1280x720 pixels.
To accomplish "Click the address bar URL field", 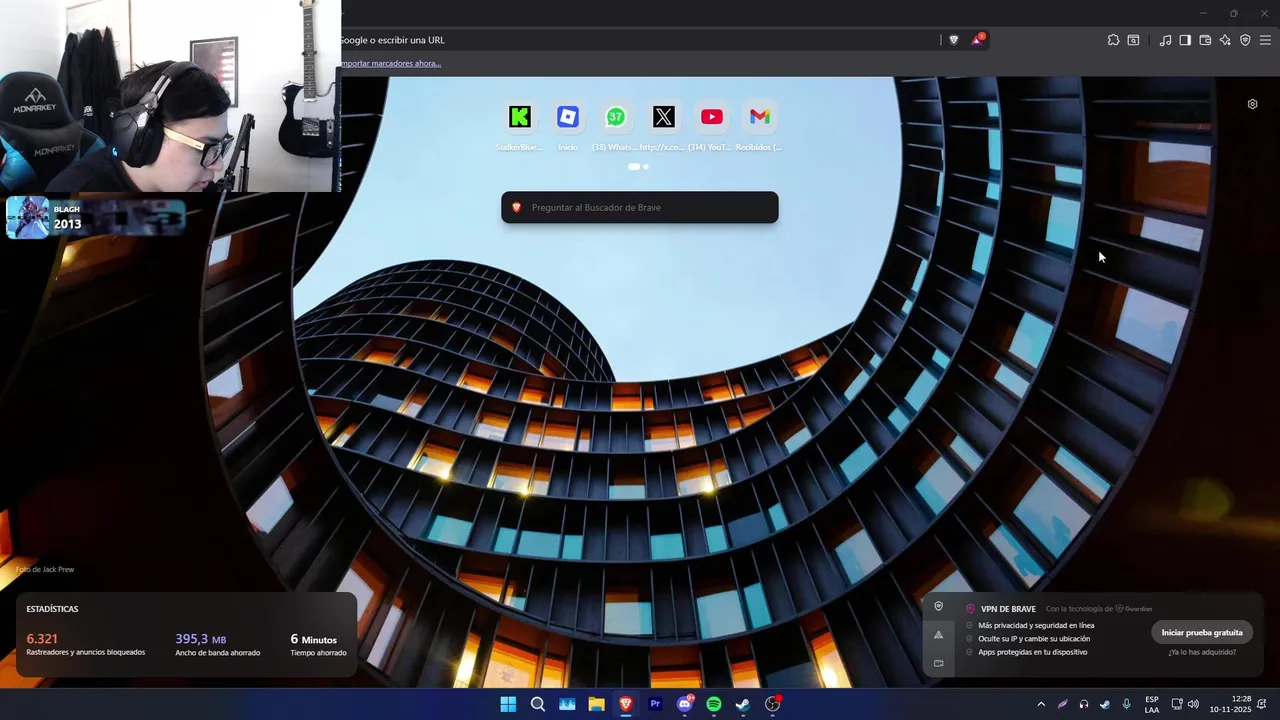I will tap(640, 40).
